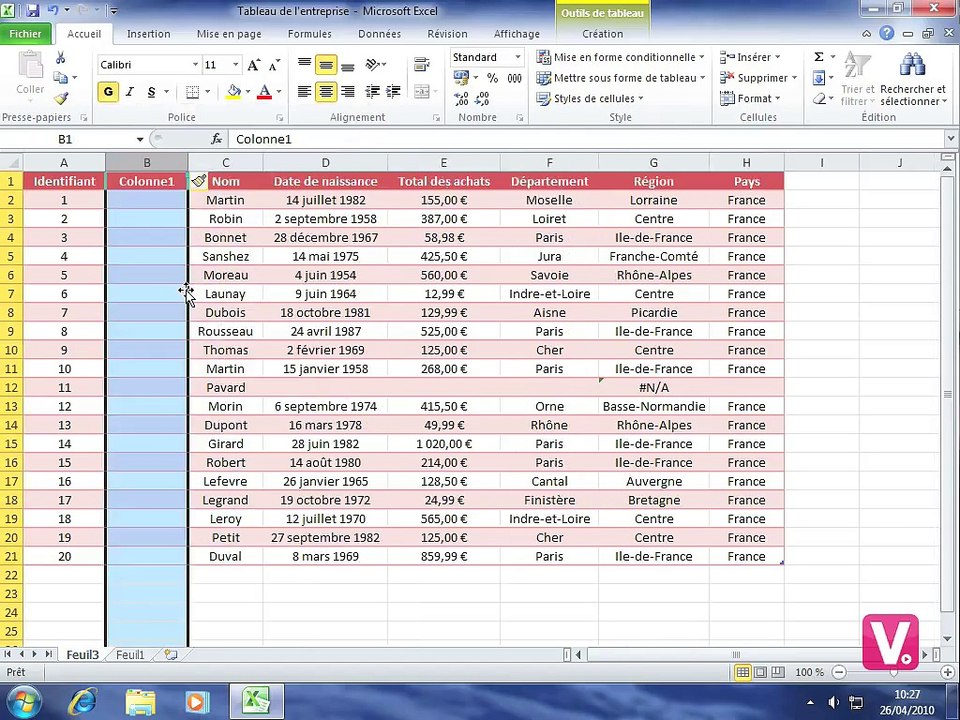
Task: Click the formula bar with Colonne1
Action: pyautogui.click(x=586, y=140)
